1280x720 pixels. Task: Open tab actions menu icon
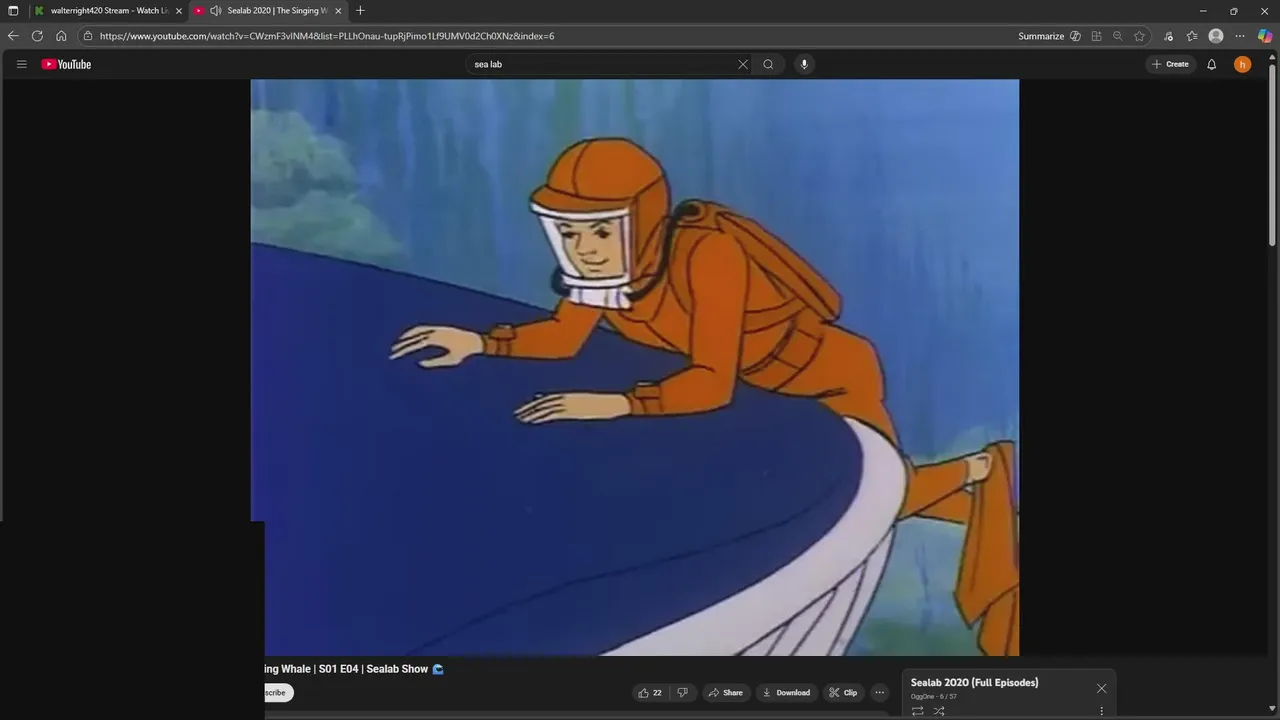pos(13,11)
